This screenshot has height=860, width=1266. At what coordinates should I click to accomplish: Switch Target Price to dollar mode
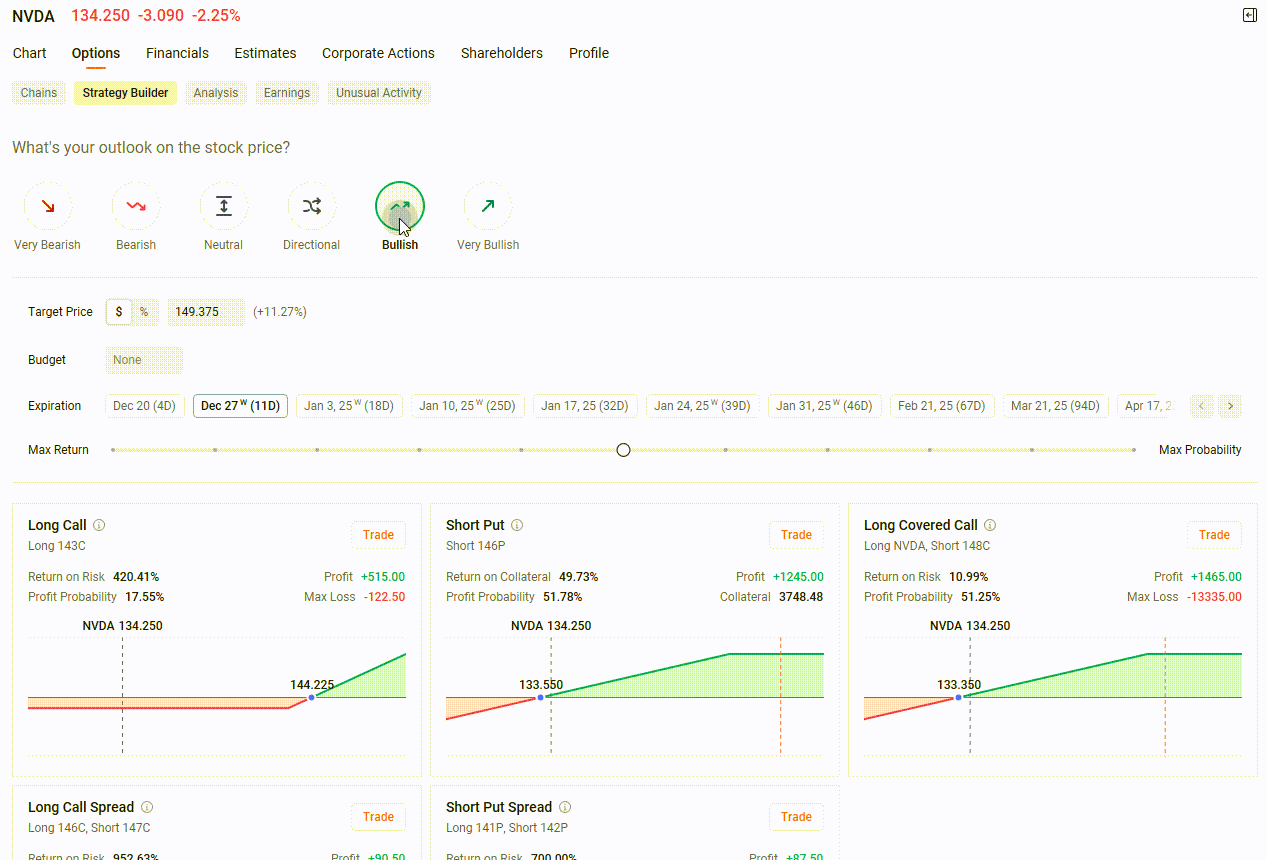tap(118, 311)
